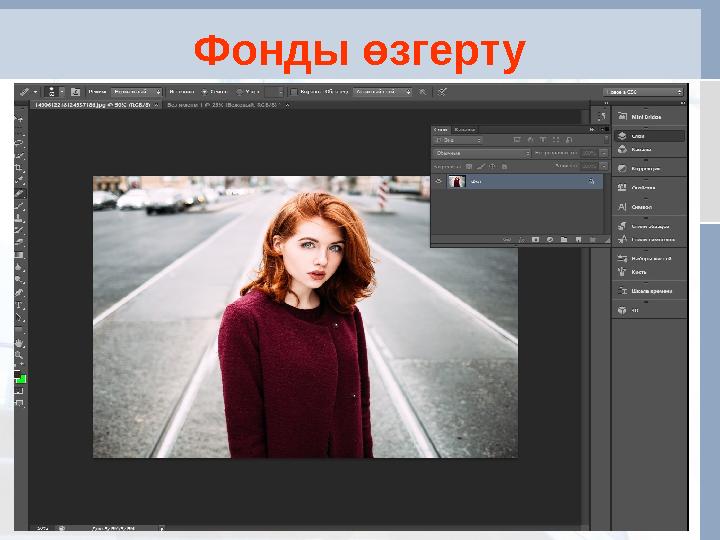Image resolution: width=720 pixels, height=540 pixels.
Task: Click the screen mode icon in the toolbox
Action: [x=19, y=404]
